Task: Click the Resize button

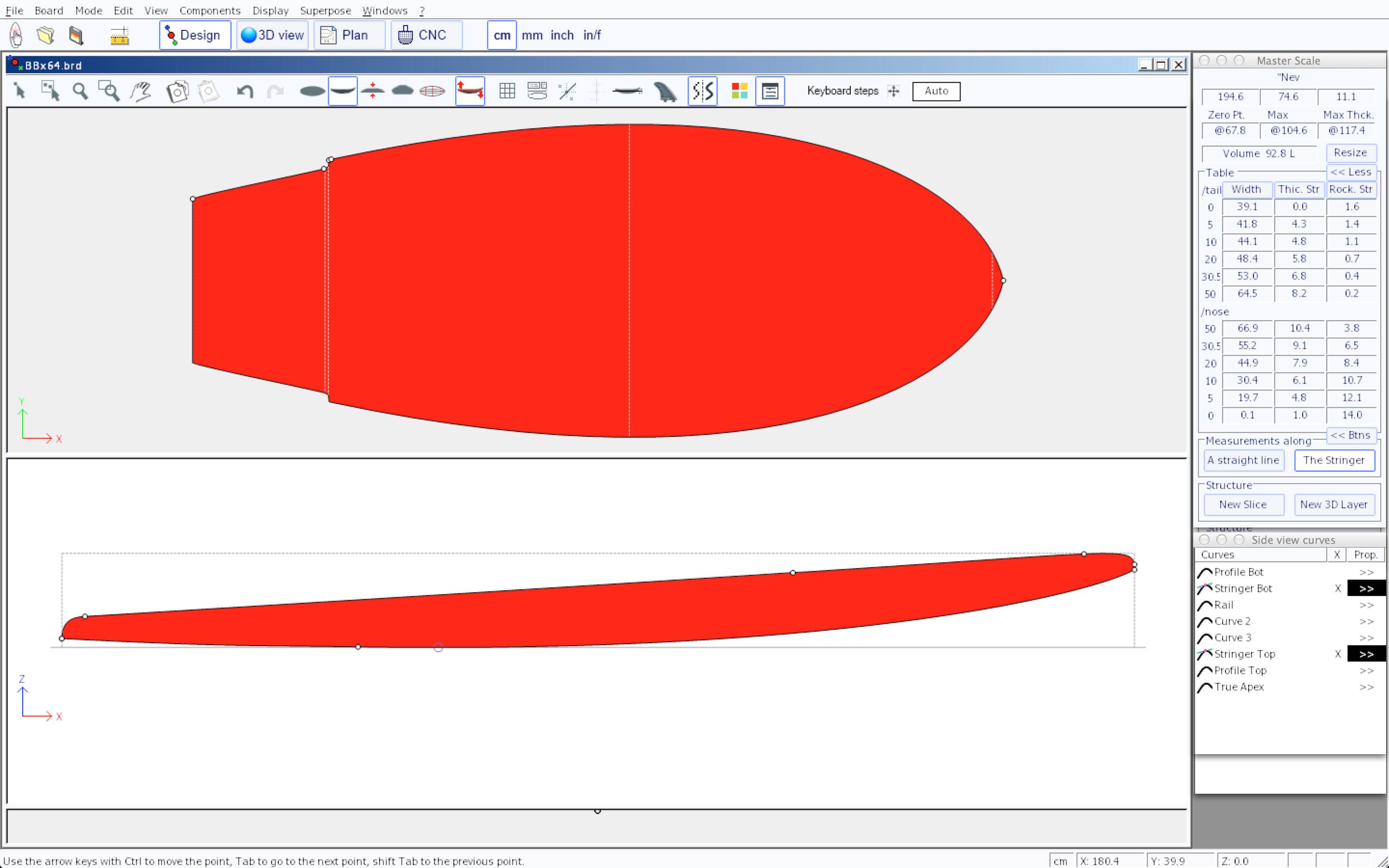Action: pos(1350,153)
